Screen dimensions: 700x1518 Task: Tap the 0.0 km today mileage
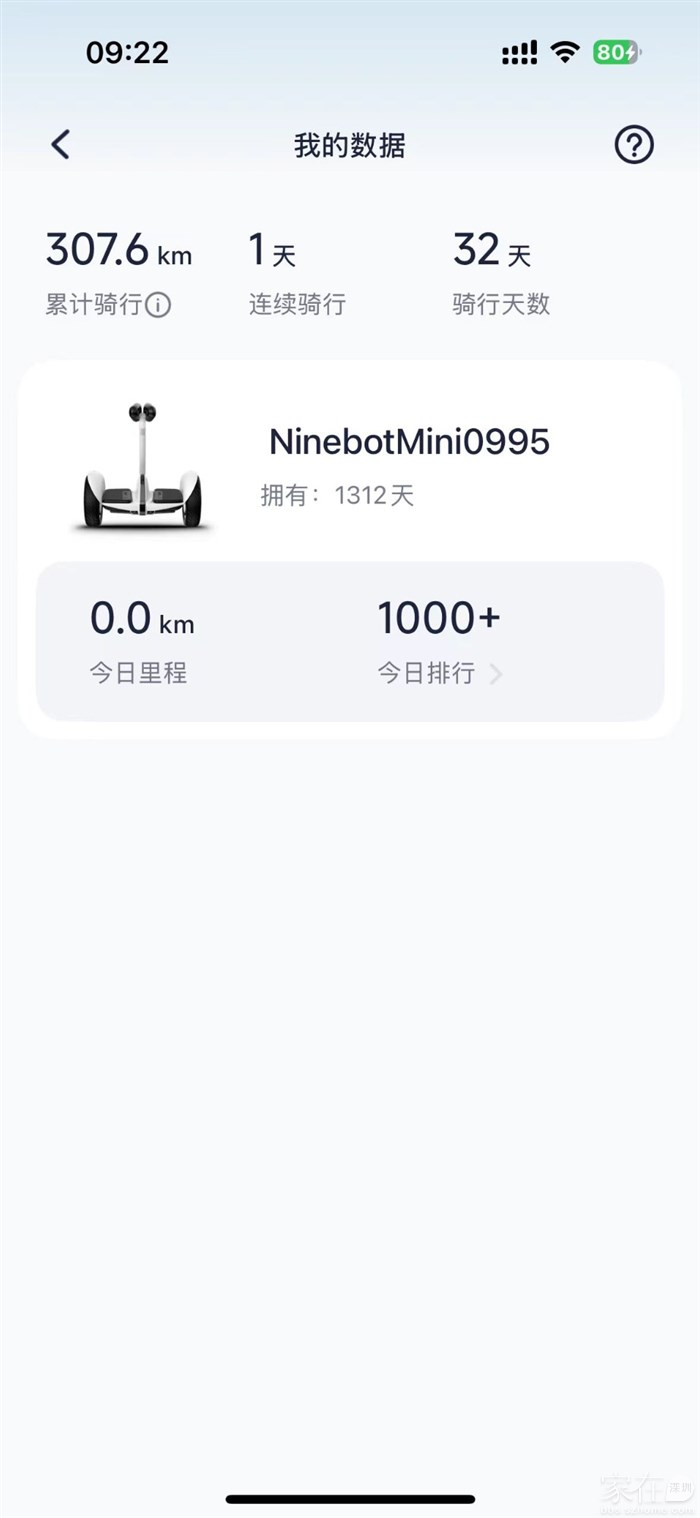point(142,619)
